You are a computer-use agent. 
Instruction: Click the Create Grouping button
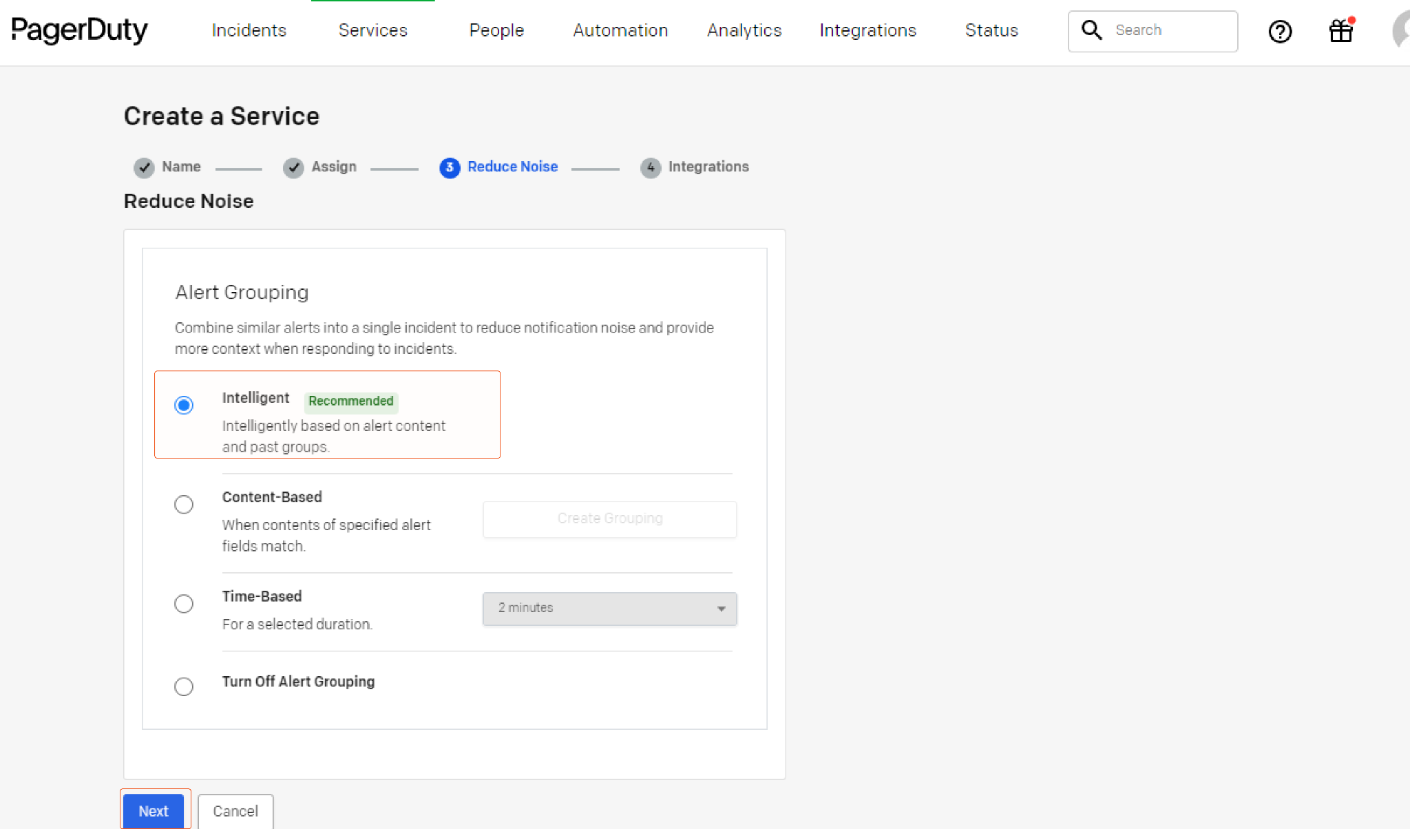point(609,518)
